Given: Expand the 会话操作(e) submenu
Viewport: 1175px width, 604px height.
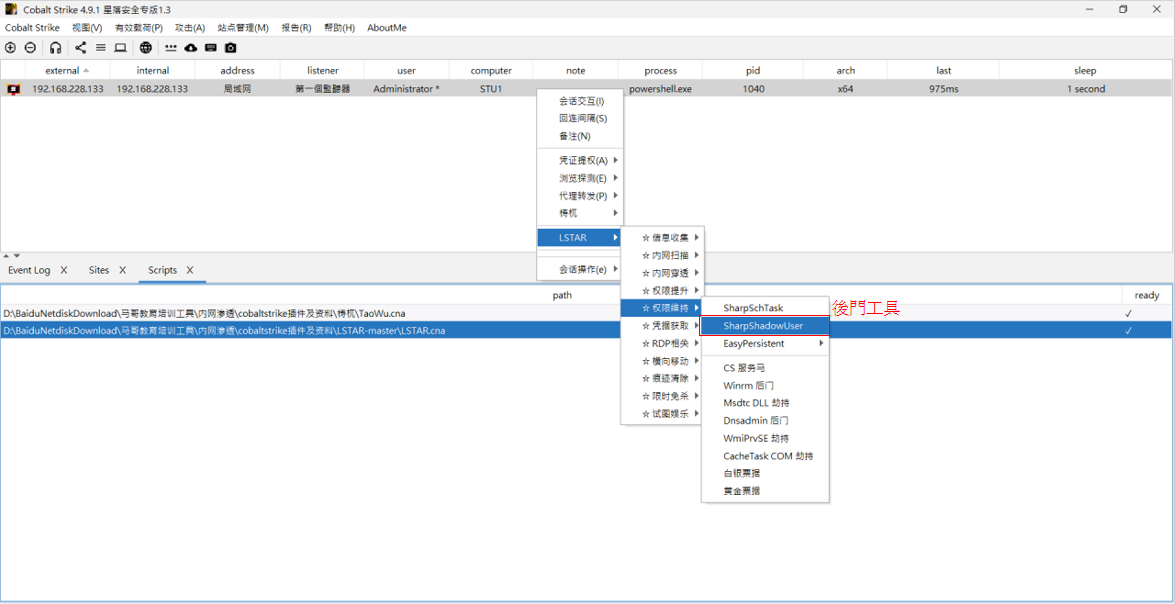Looking at the screenshot, I should (581, 269).
